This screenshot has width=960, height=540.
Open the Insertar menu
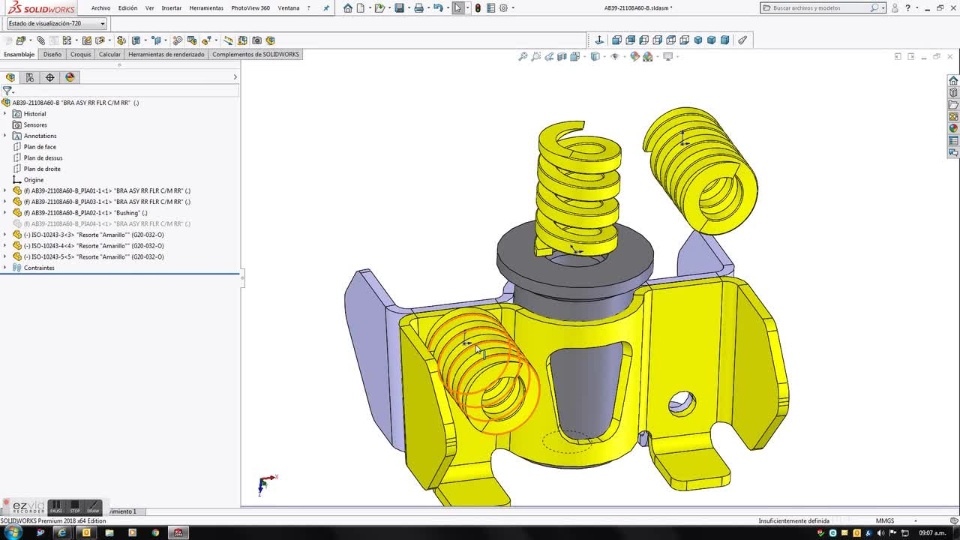tap(172, 8)
